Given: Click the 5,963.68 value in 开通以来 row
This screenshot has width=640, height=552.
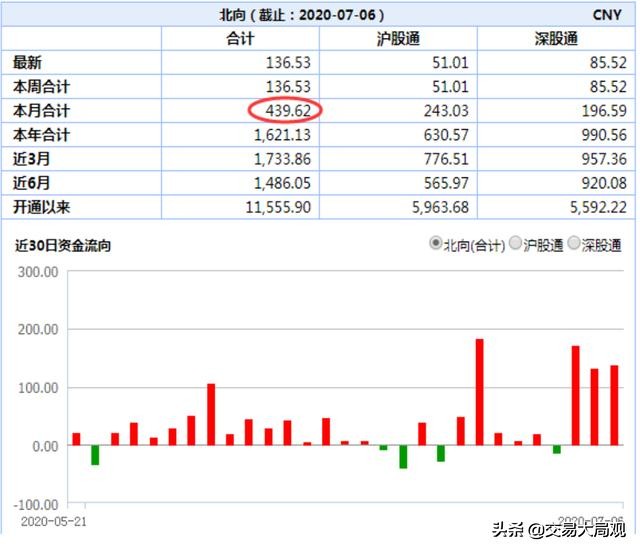Looking at the screenshot, I should (x=440, y=207).
